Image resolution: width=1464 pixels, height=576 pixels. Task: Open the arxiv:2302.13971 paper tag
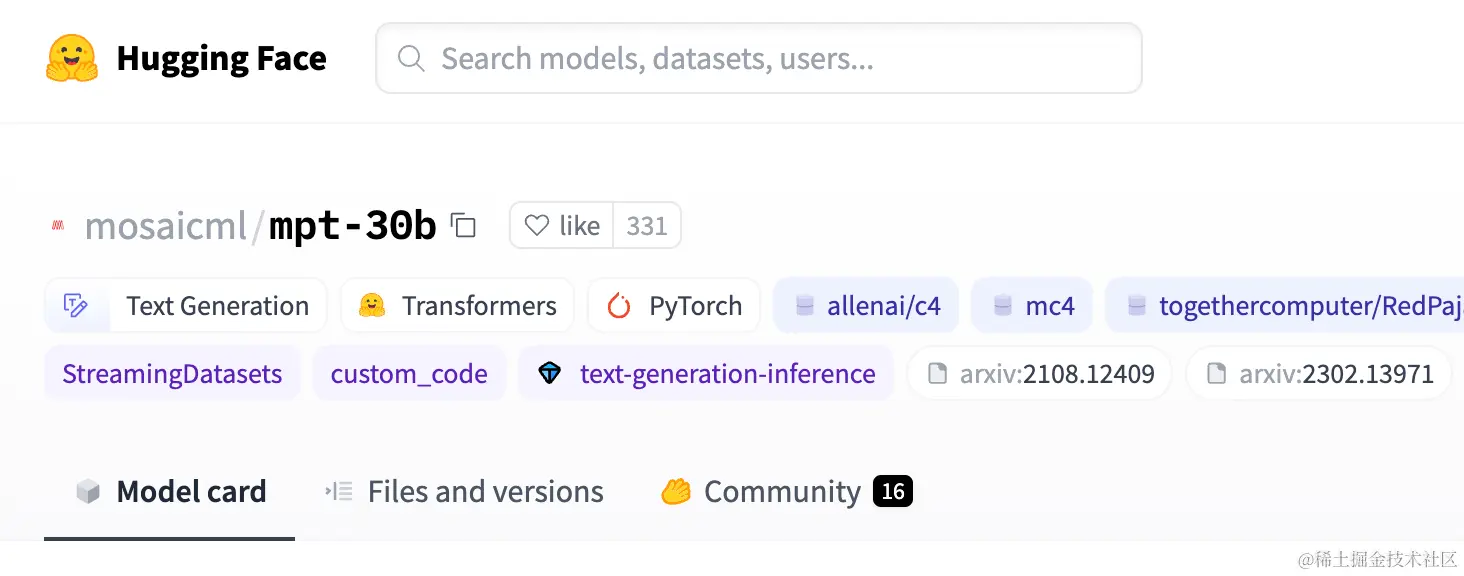coord(1318,374)
